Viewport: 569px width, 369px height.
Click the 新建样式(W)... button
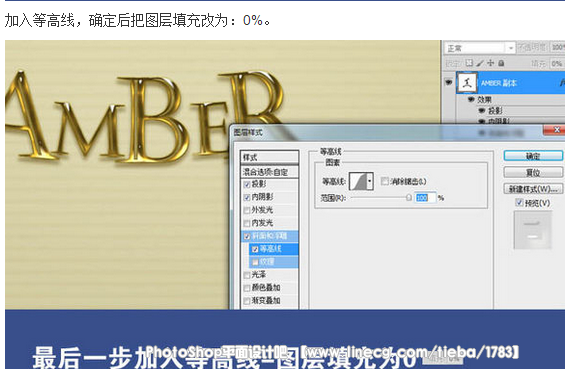coord(533,189)
